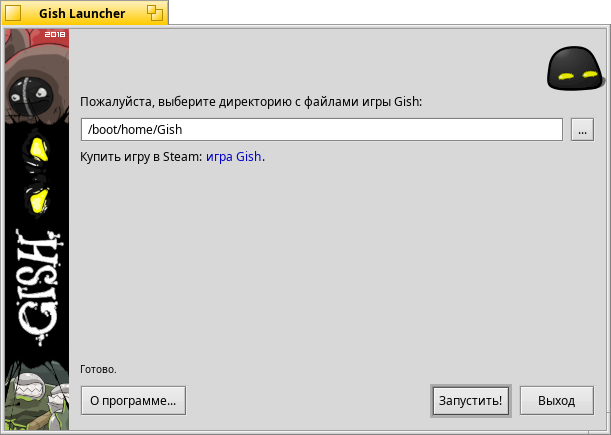Click the Gish Launcher title tab
The image size is (611, 435).
coord(84,12)
